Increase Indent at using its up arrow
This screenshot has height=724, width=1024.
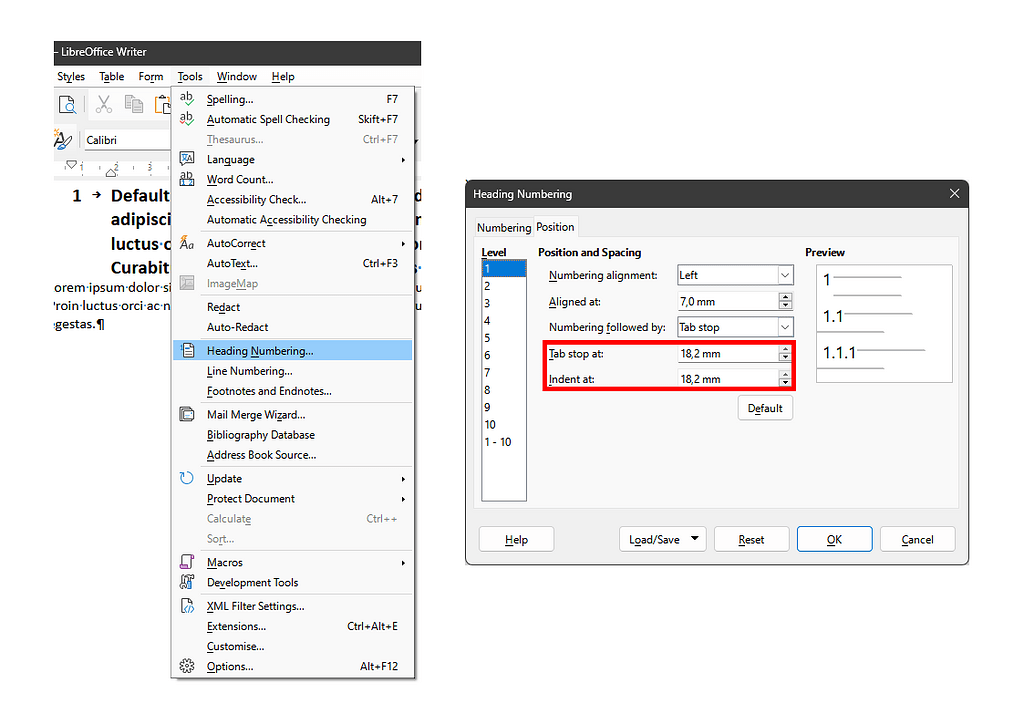[x=785, y=374]
